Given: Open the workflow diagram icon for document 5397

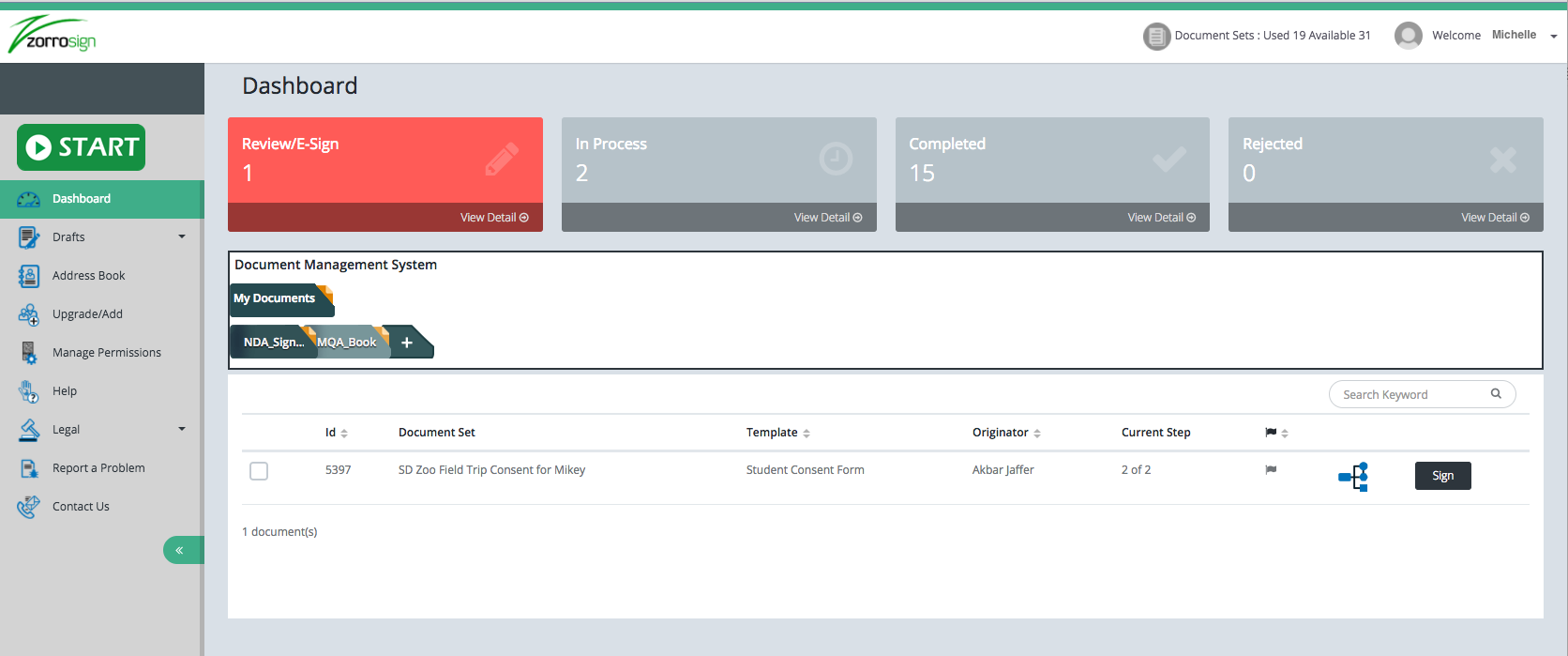Looking at the screenshot, I should click(x=1353, y=477).
